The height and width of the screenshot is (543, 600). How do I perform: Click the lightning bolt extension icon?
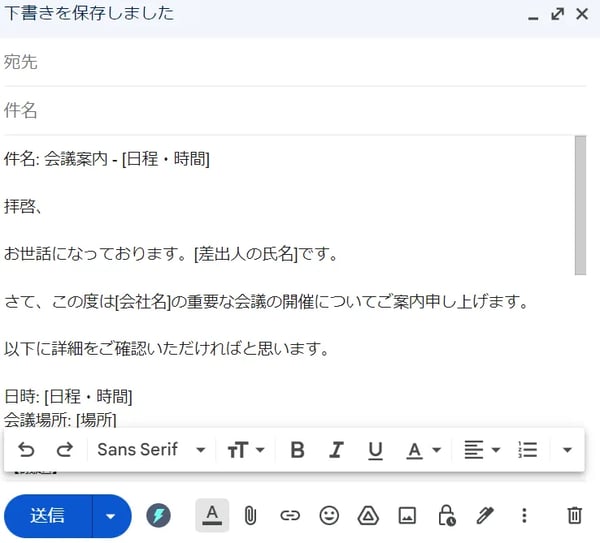tap(158, 515)
